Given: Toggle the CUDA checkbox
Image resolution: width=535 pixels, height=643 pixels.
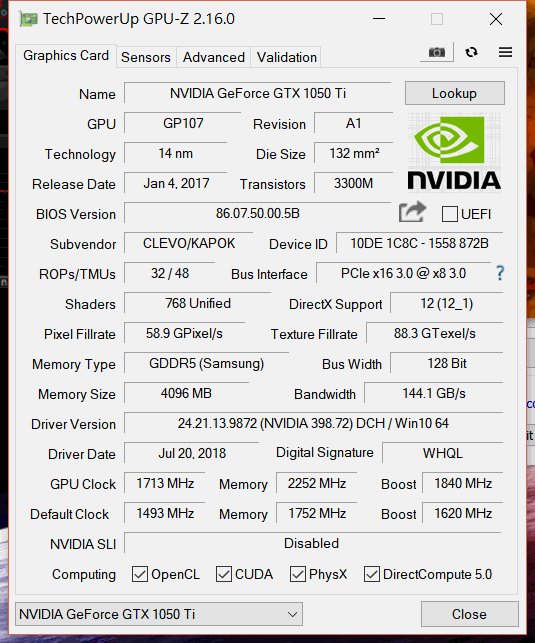Looking at the screenshot, I should 224,574.
